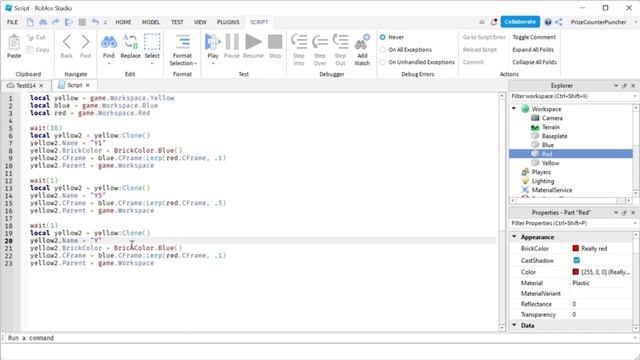This screenshot has width=640, height=360.
Task: Open the Replace tool
Action: 130,42
